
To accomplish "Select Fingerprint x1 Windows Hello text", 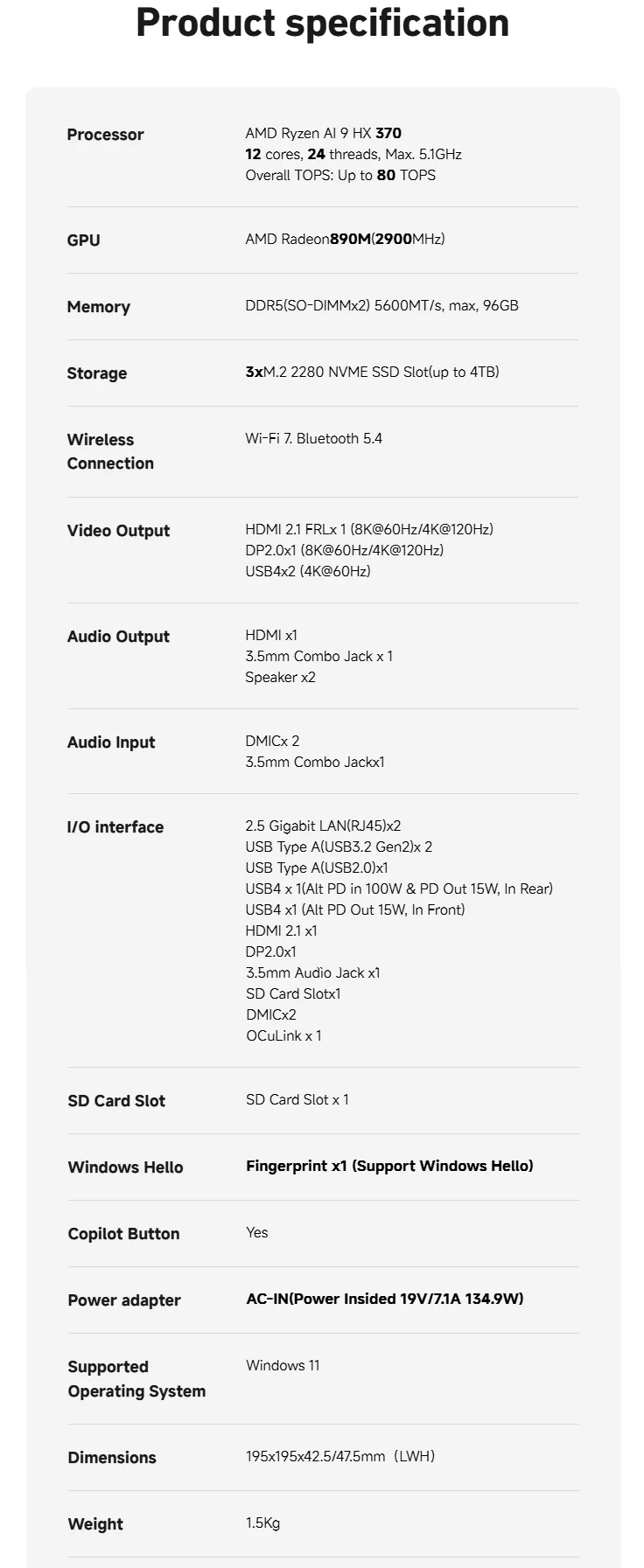I will point(389,1166).
